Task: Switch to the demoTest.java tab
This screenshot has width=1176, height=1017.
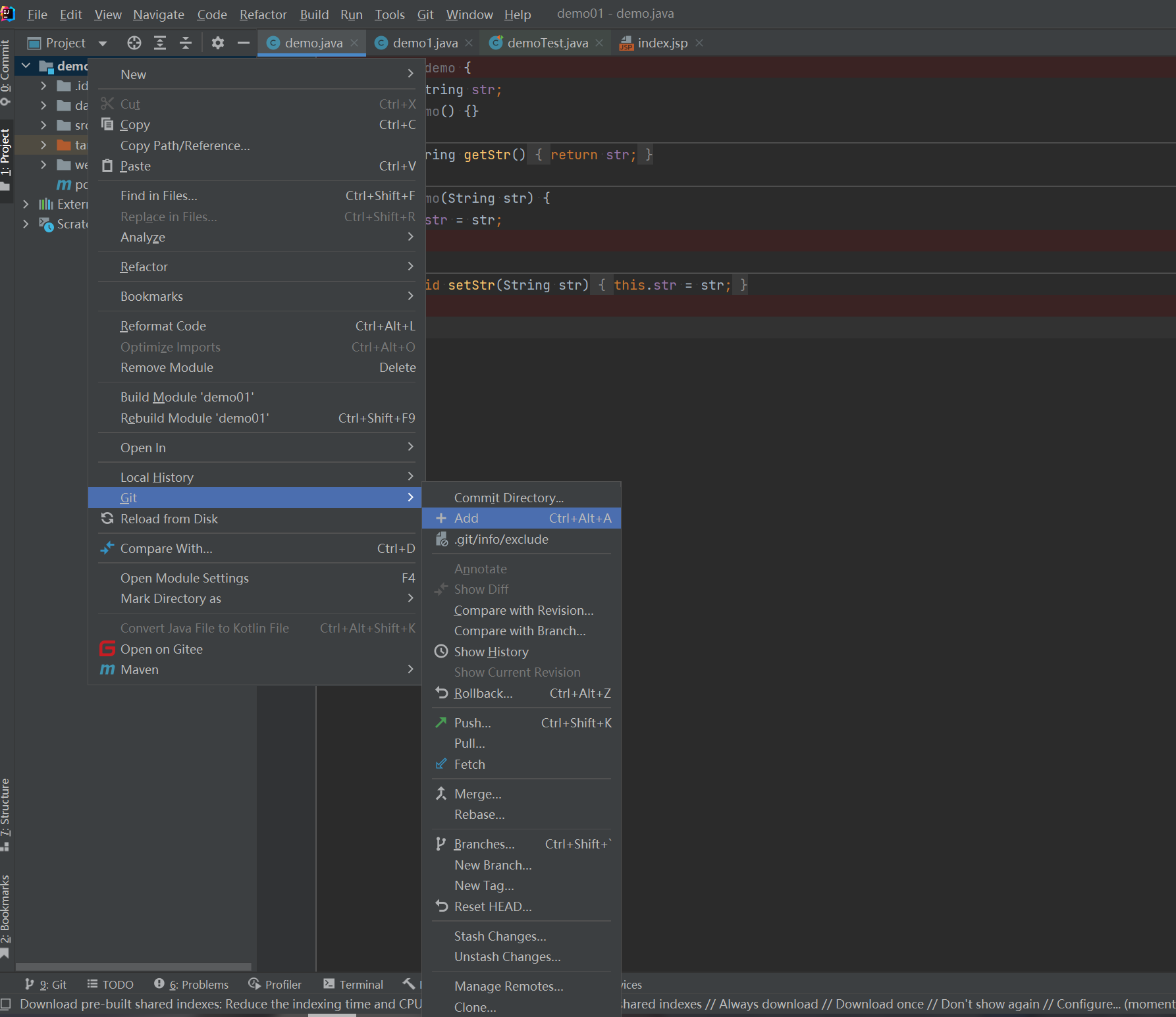Action: pos(547,43)
